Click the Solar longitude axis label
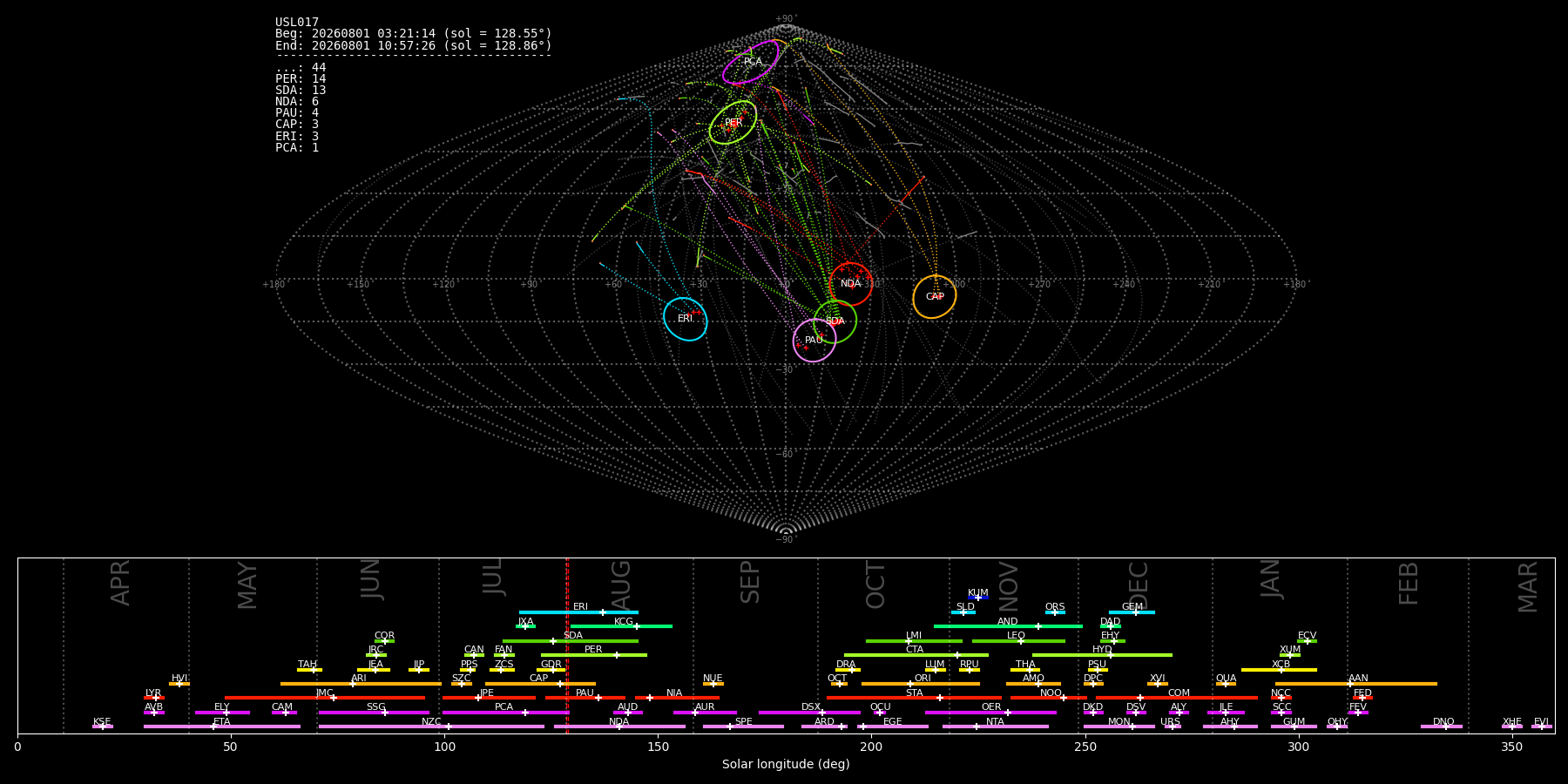 (786, 765)
